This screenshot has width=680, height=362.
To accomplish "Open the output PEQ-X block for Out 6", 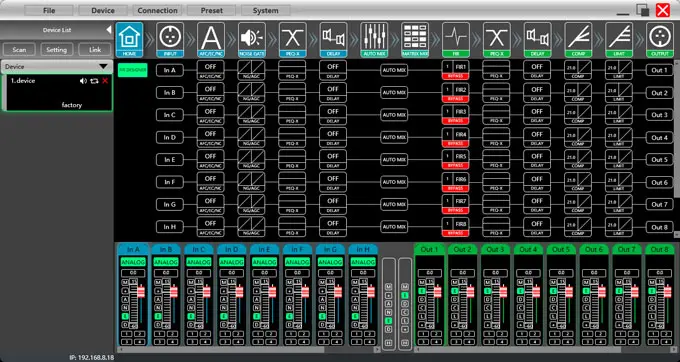I will pos(497,182).
